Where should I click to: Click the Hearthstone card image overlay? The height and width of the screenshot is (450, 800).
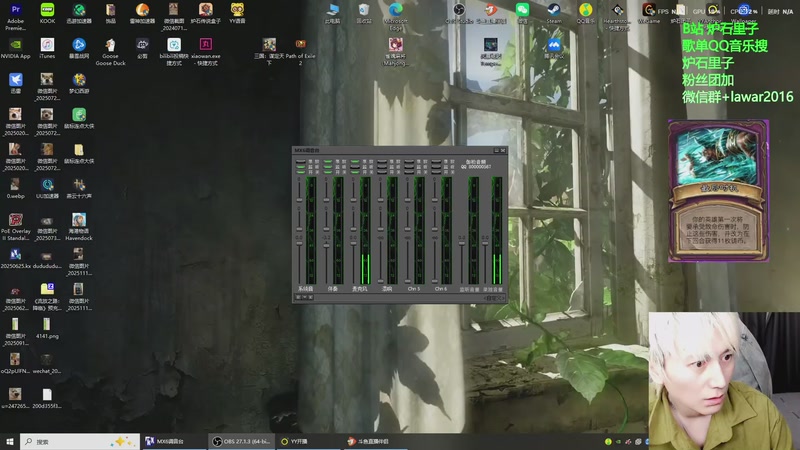[718, 191]
